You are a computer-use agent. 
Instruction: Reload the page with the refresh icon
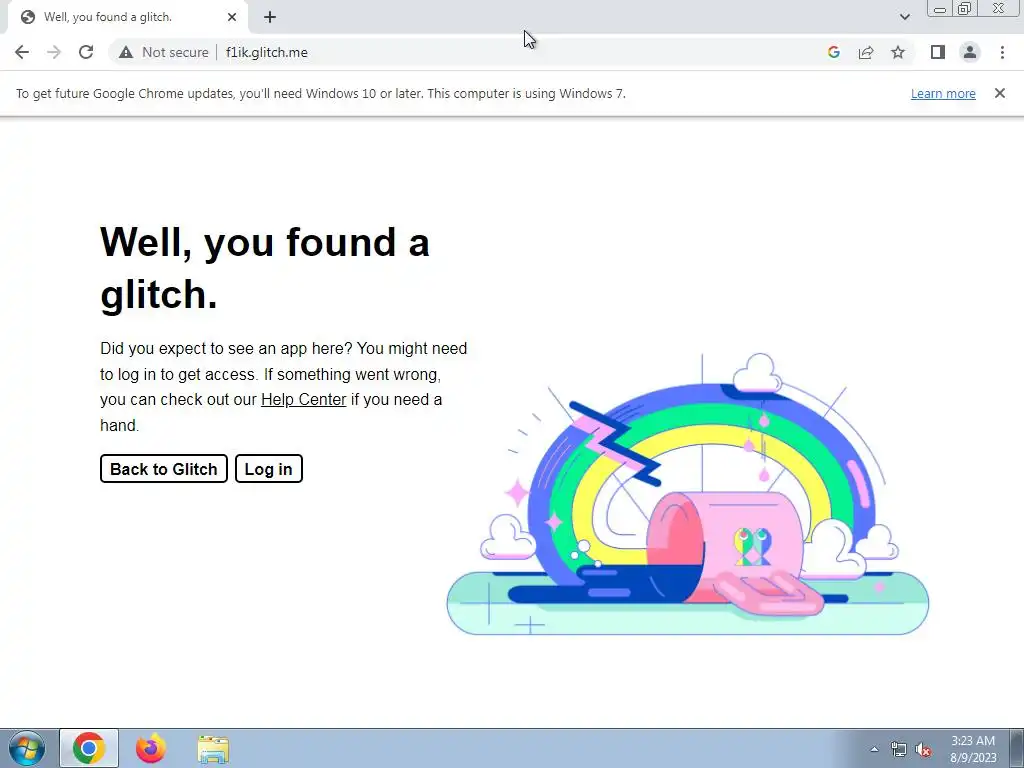coord(86,52)
